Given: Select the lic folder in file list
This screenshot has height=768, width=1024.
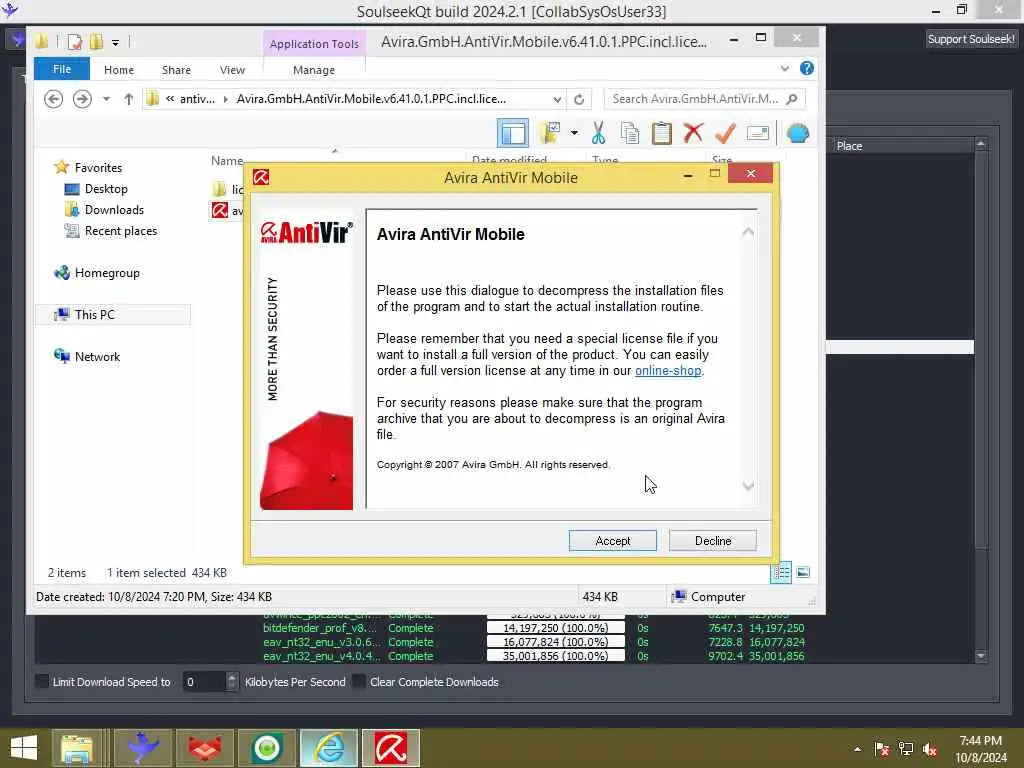Looking at the screenshot, I should point(227,189).
